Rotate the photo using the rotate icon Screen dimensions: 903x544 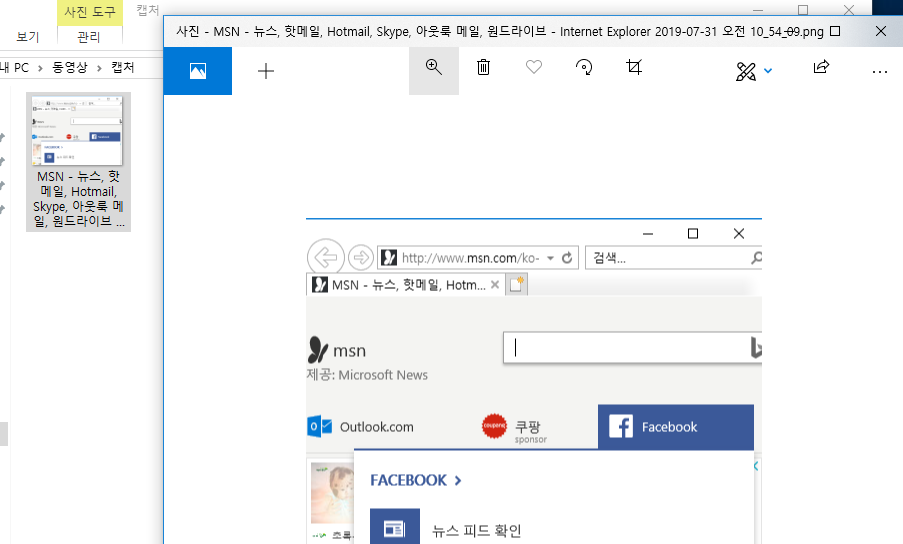[x=584, y=69]
